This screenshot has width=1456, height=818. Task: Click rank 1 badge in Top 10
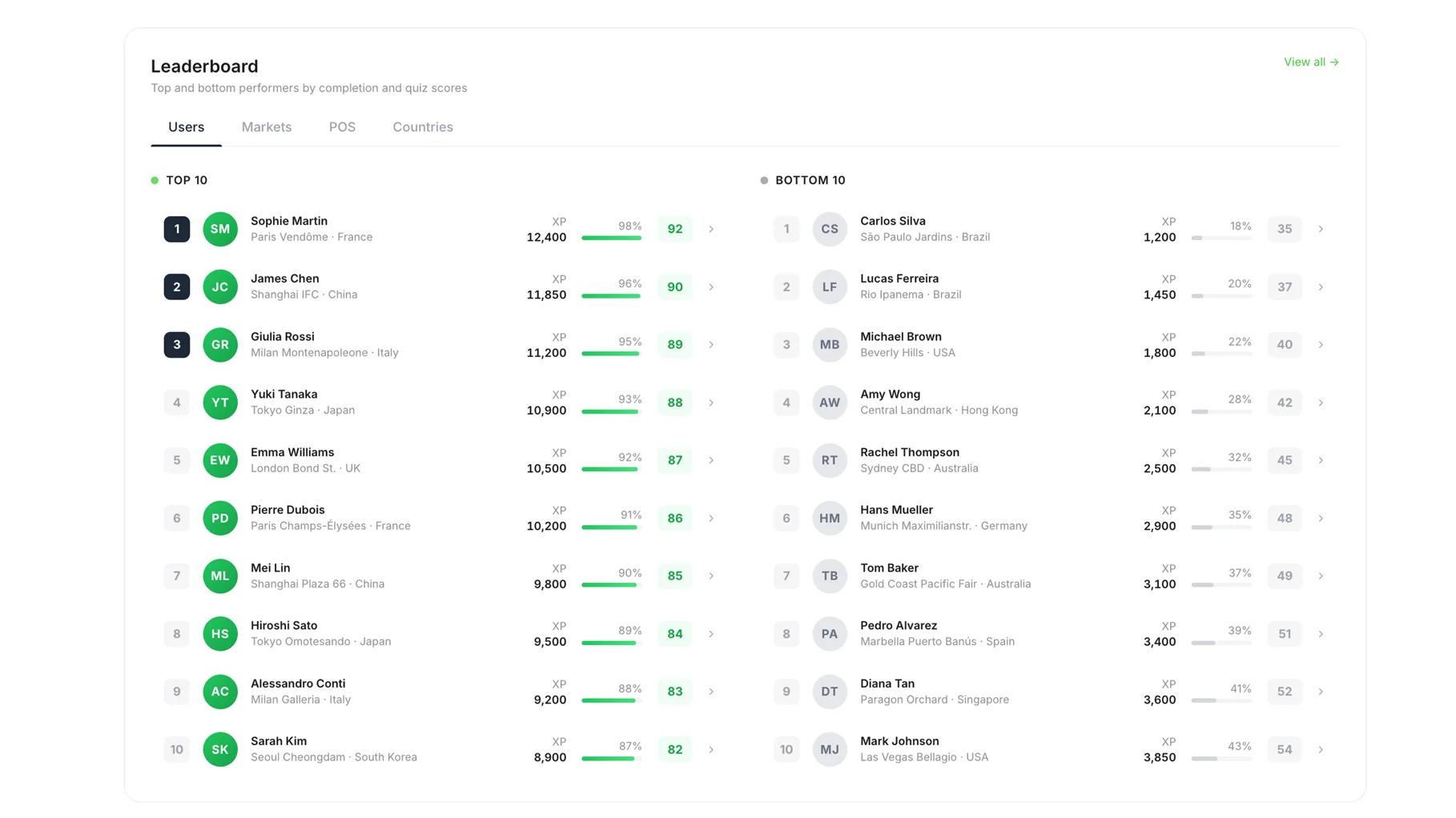pos(177,229)
